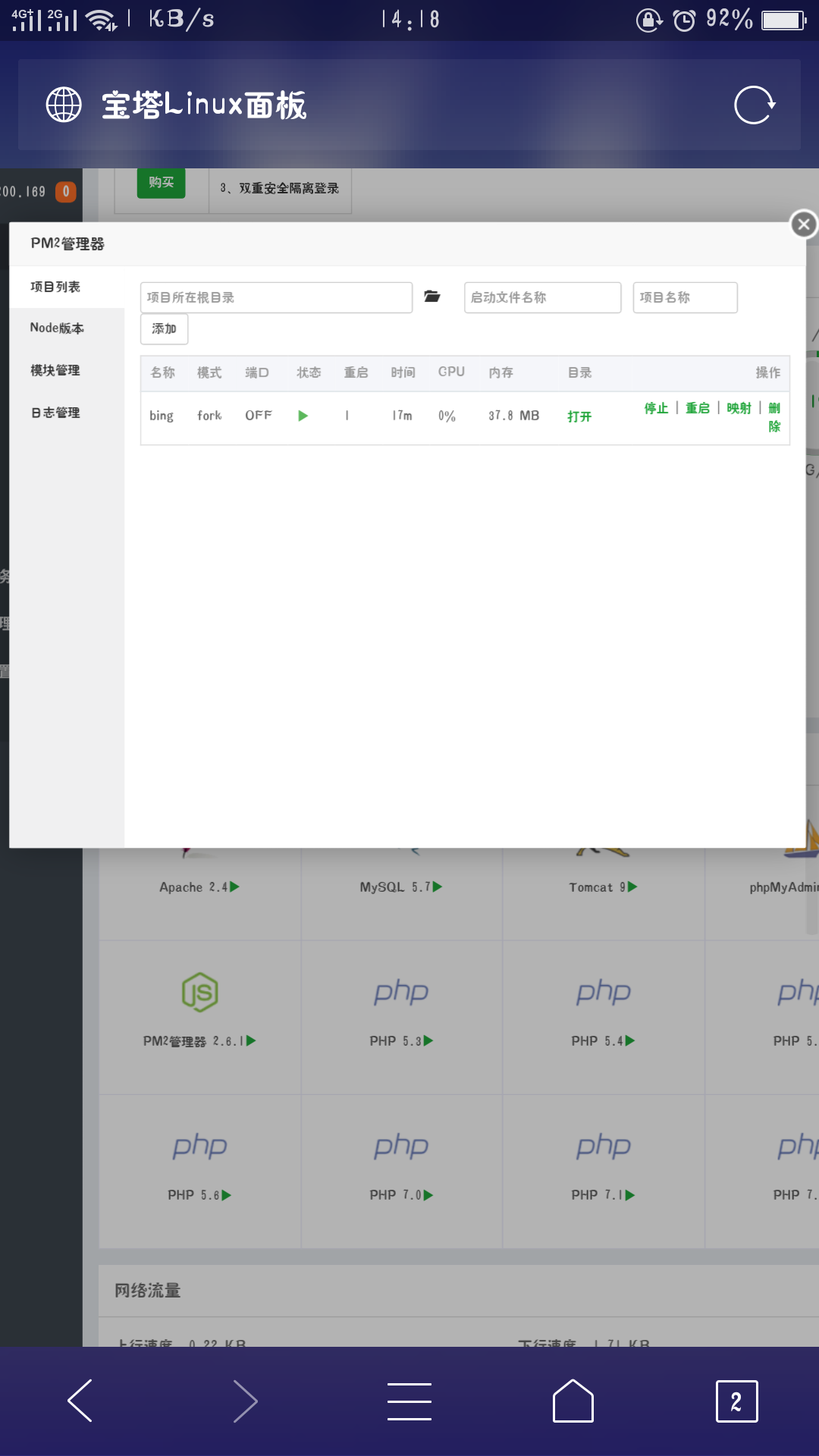This screenshot has width=819, height=1456.
Task: Click 重启 for the bing project
Action: pos(698,408)
